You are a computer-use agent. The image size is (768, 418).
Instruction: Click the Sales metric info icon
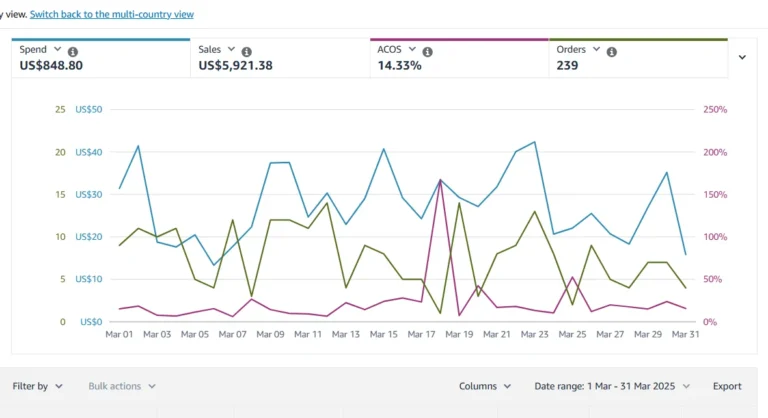[246, 51]
